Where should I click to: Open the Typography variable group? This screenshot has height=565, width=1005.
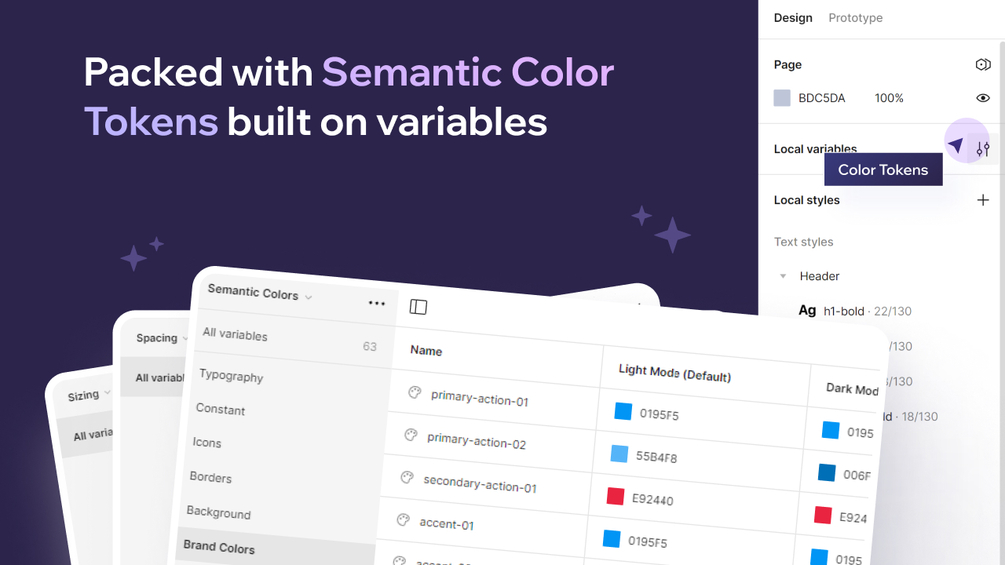coord(231,376)
